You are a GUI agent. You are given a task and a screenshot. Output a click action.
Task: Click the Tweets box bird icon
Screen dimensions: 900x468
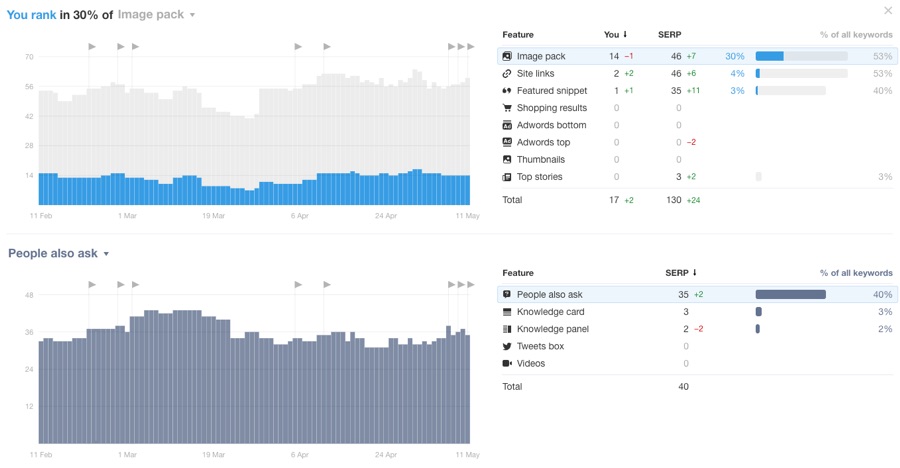[x=507, y=346]
